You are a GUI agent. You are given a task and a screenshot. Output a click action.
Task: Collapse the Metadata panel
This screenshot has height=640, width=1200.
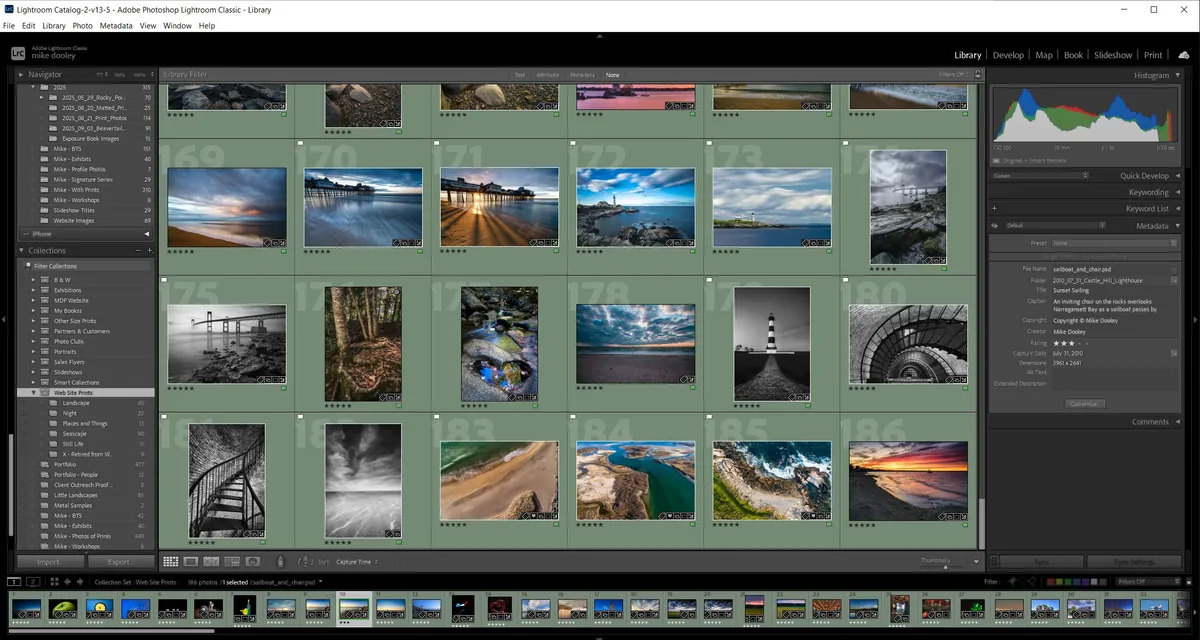click(1178, 226)
